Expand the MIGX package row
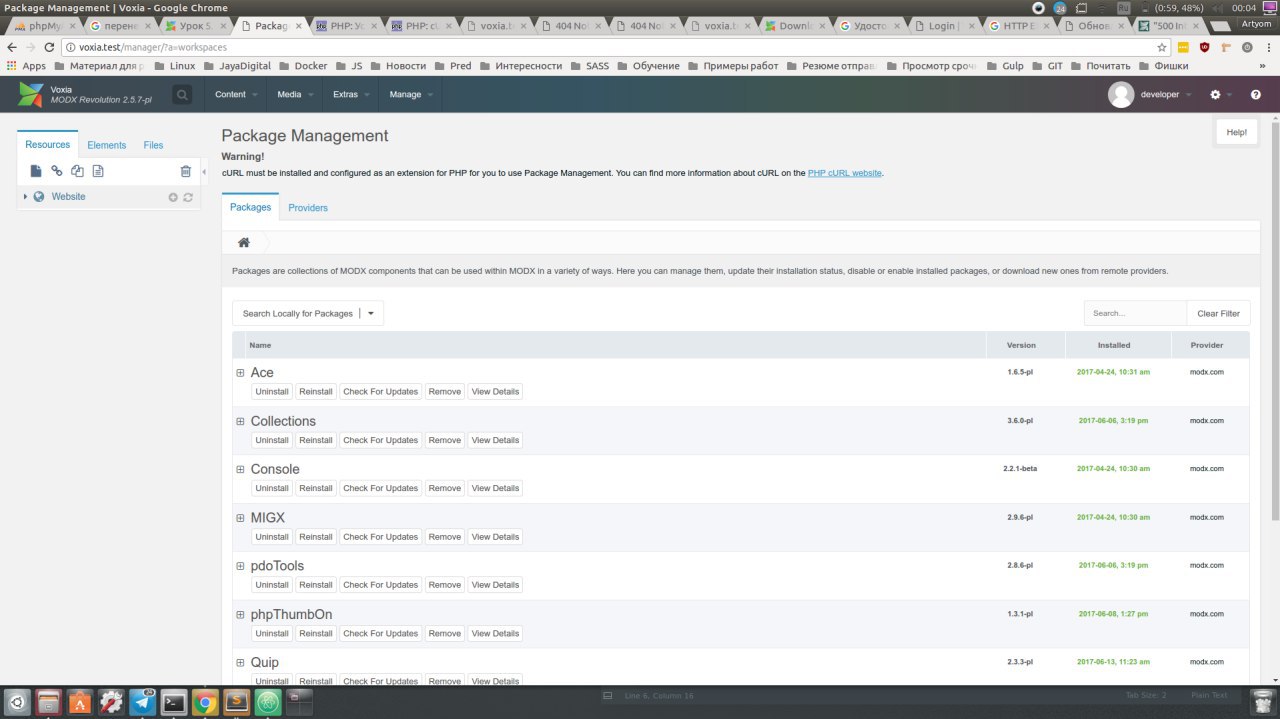Image resolution: width=1280 pixels, height=719 pixels. pos(240,518)
